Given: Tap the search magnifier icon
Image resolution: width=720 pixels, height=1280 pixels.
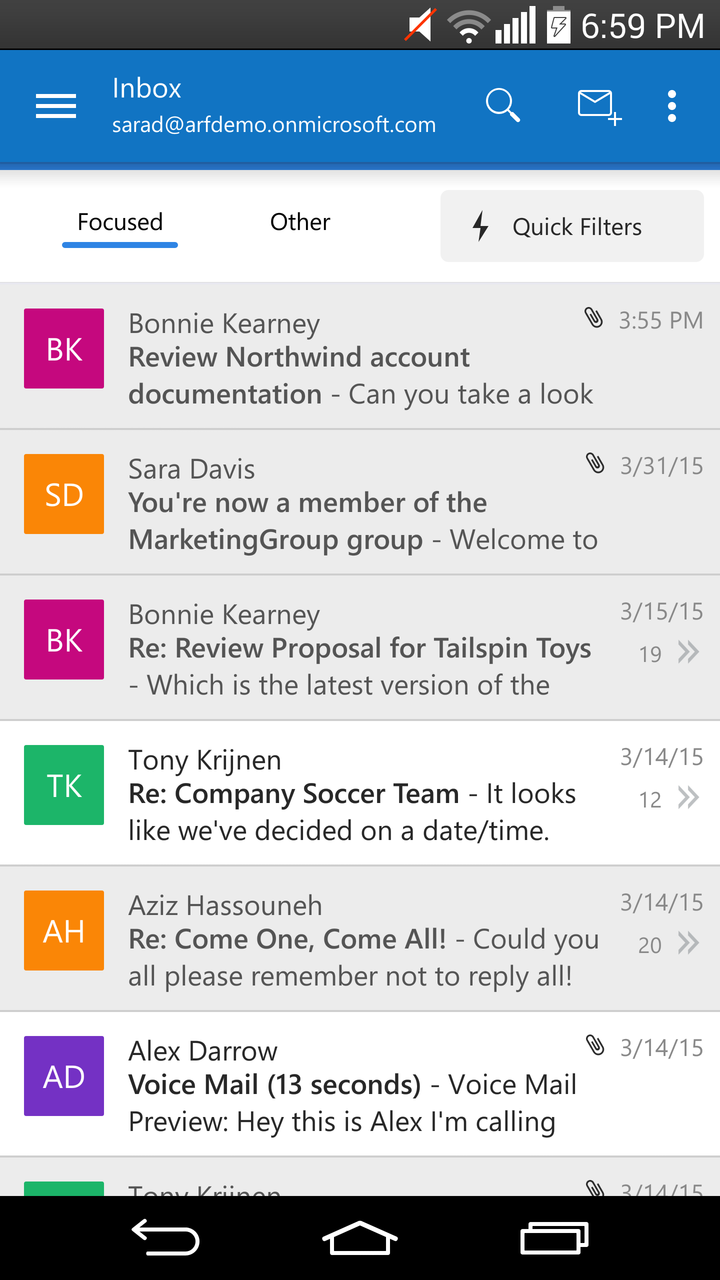Looking at the screenshot, I should click(502, 105).
